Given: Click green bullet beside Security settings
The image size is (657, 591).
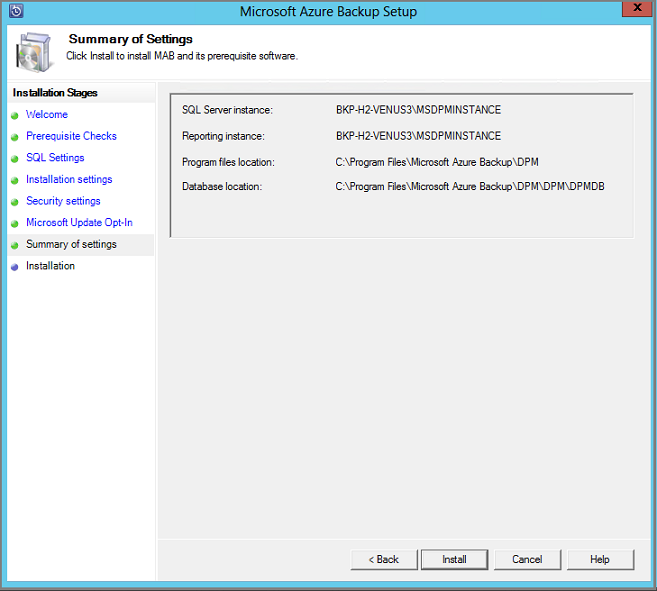Looking at the screenshot, I should (x=15, y=202).
